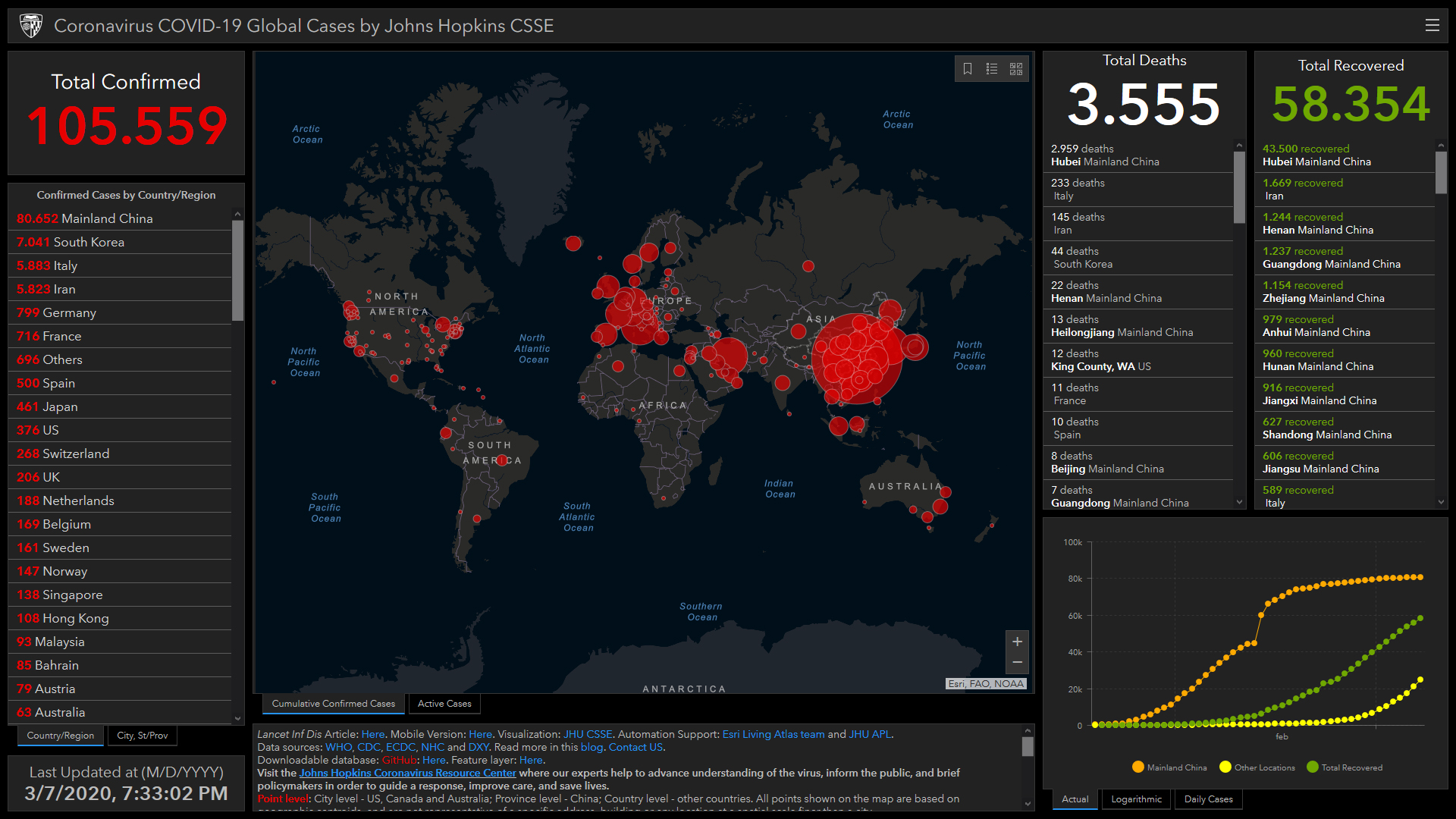This screenshot has height=819, width=1456.
Task: Click Iran 1.669 recovered entry
Action: 1345,190
